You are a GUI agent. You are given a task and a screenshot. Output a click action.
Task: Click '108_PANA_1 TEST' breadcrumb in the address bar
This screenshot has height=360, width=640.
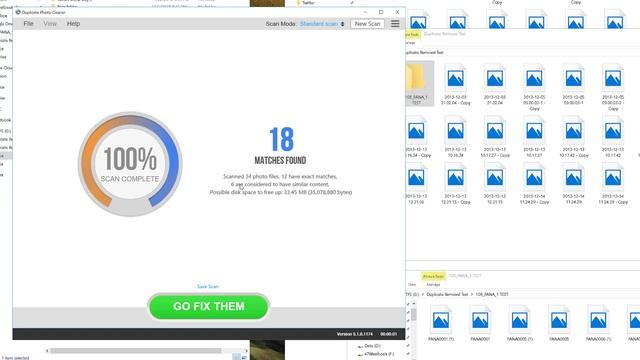click(492, 294)
